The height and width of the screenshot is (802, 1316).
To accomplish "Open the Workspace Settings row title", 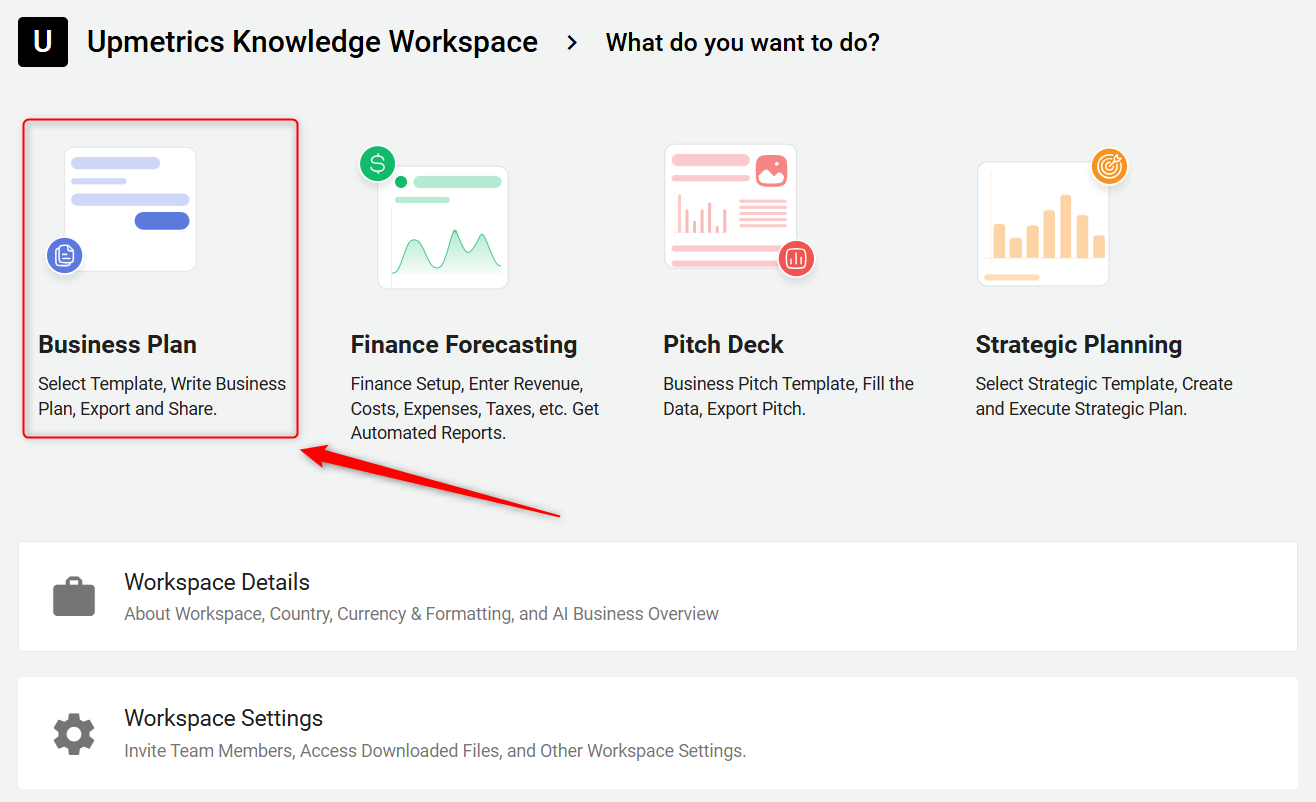I will (x=223, y=718).
